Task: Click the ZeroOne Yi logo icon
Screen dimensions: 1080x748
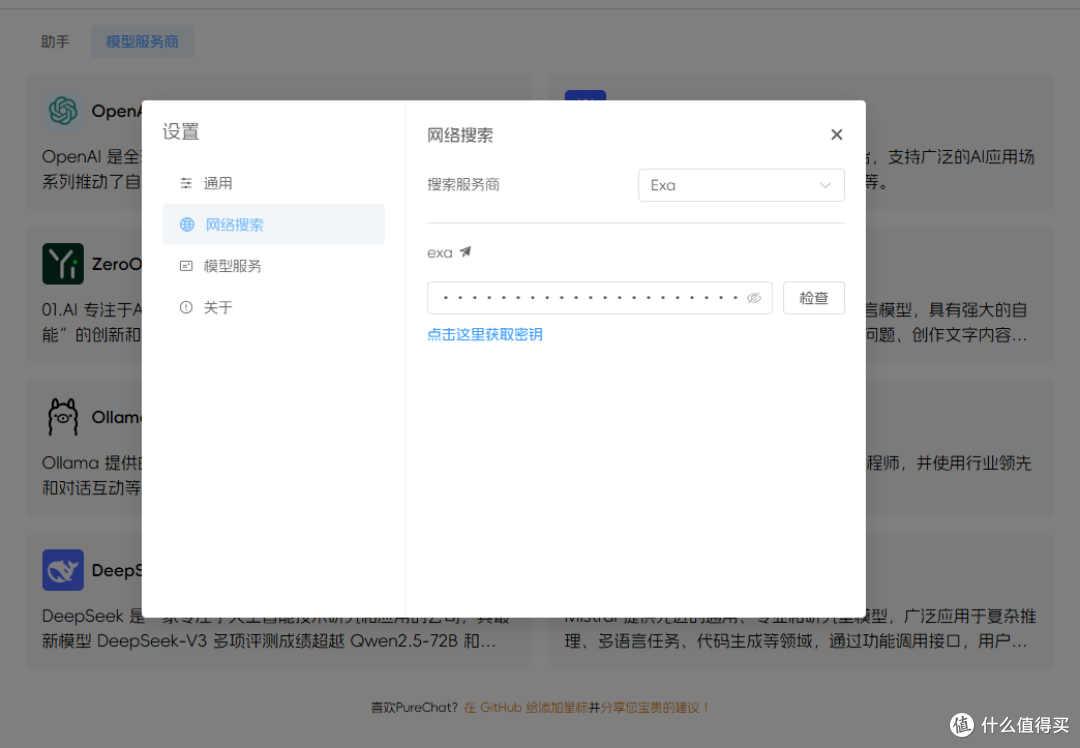Action: point(63,264)
